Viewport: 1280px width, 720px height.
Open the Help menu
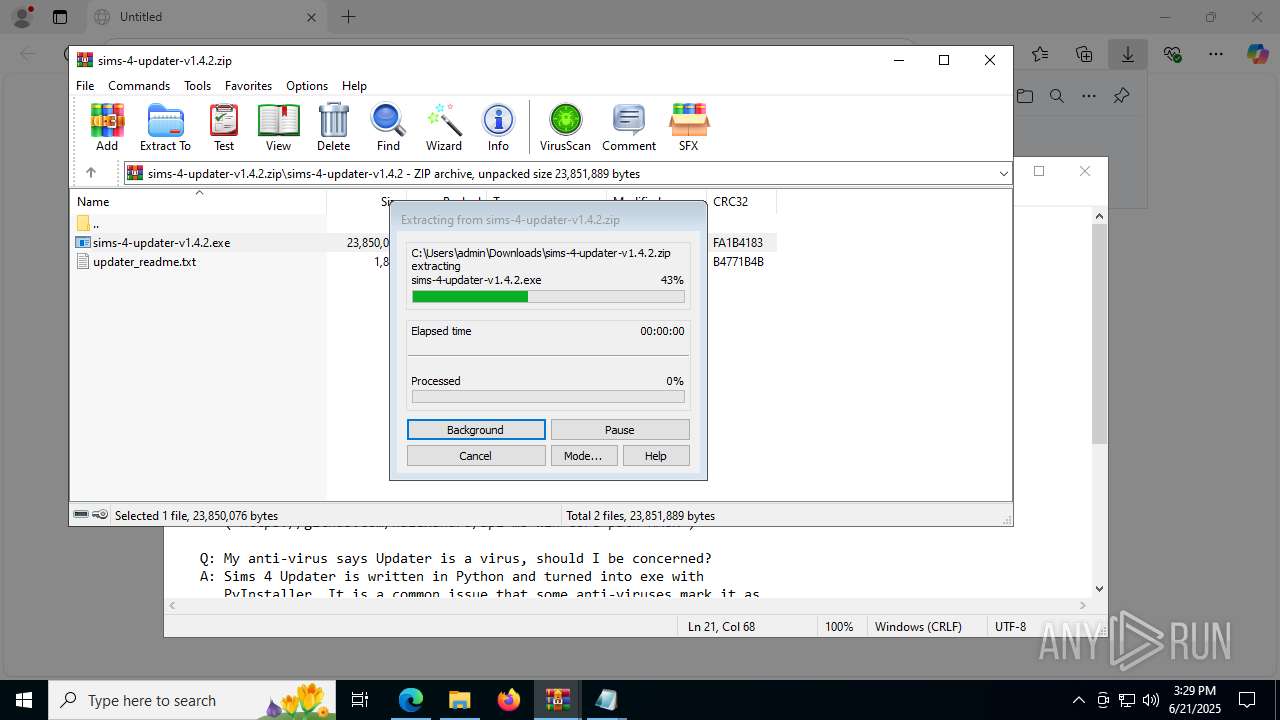354,86
